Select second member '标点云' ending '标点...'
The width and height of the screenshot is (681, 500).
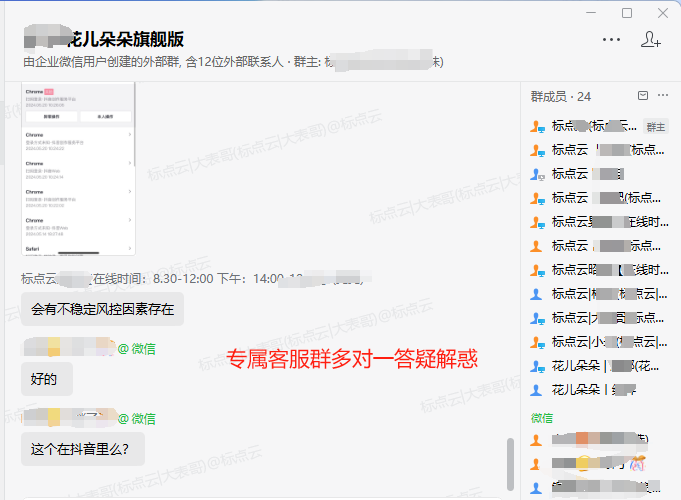598,150
